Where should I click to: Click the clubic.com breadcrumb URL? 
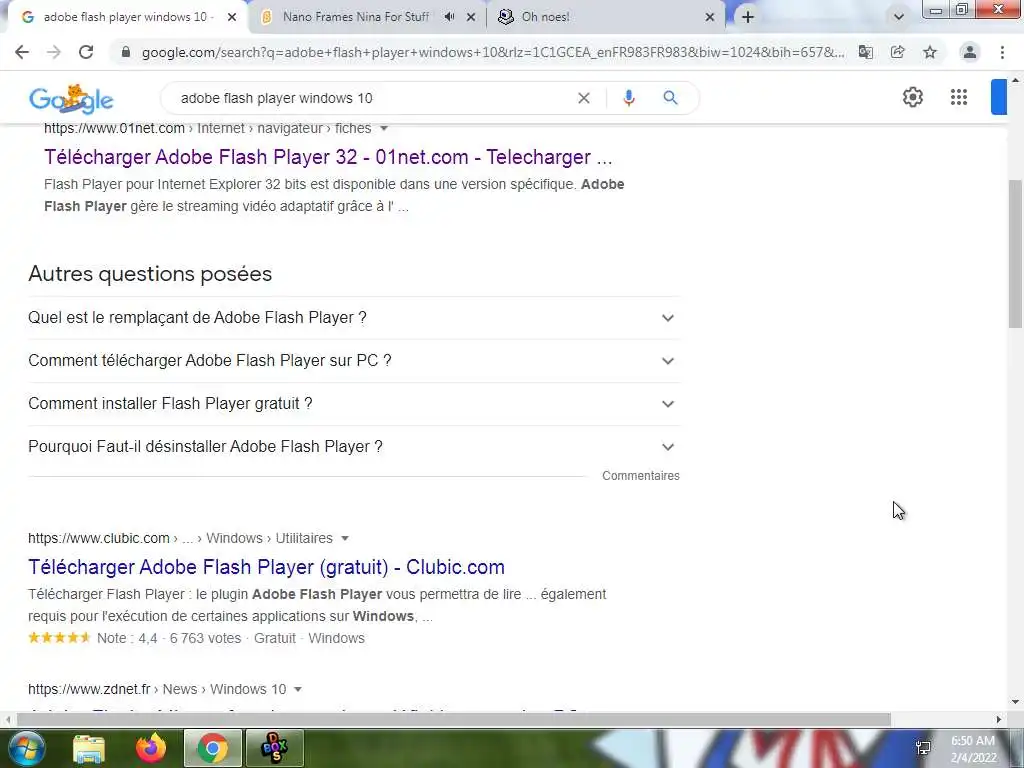point(180,538)
